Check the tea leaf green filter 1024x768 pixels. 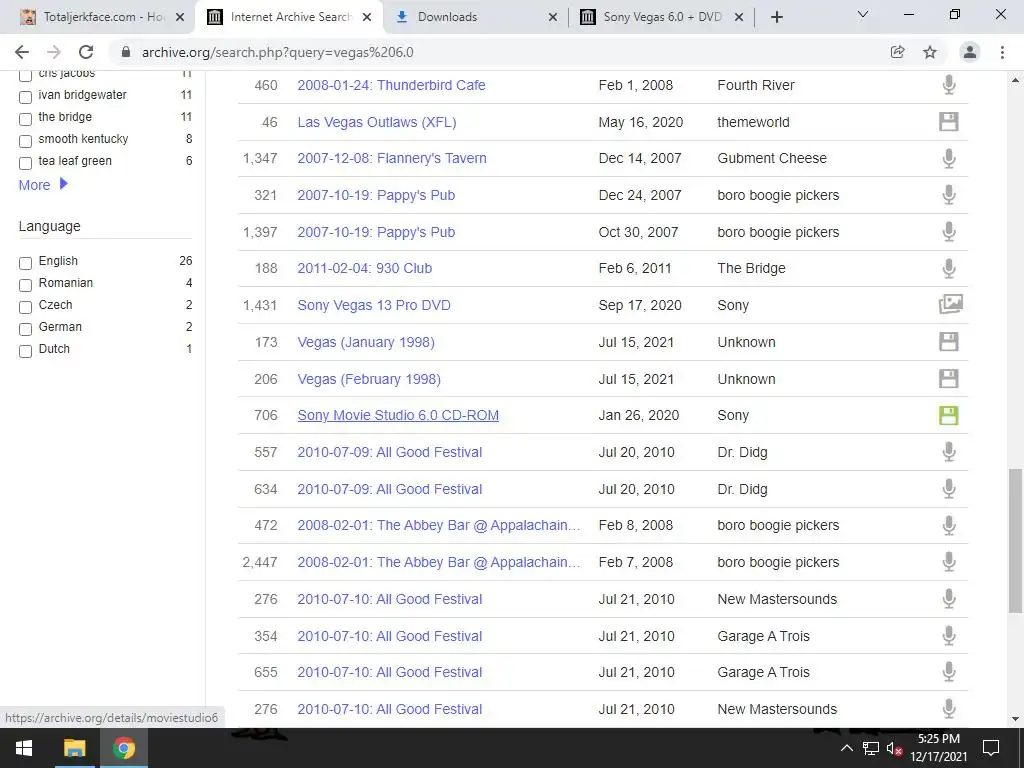(25, 163)
